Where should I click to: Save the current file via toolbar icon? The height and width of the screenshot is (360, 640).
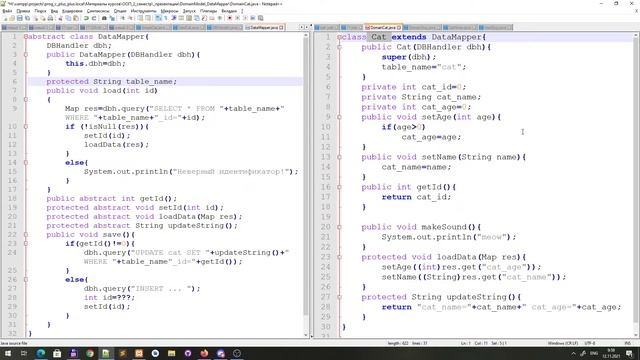pos(20,18)
